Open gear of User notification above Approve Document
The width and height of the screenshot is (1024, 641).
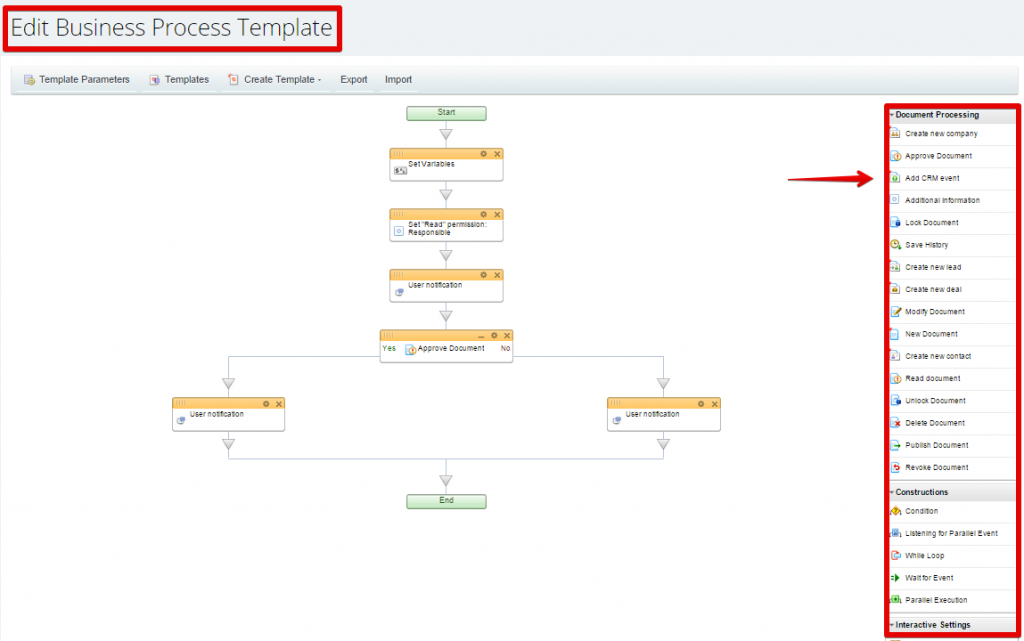click(483, 275)
